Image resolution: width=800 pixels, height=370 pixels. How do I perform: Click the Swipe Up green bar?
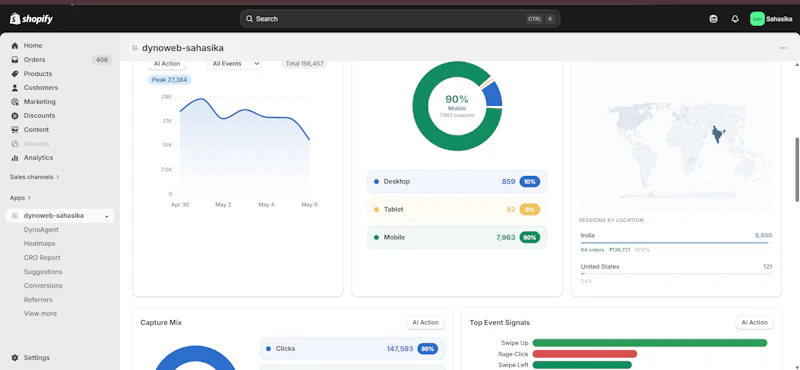[649, 343]
